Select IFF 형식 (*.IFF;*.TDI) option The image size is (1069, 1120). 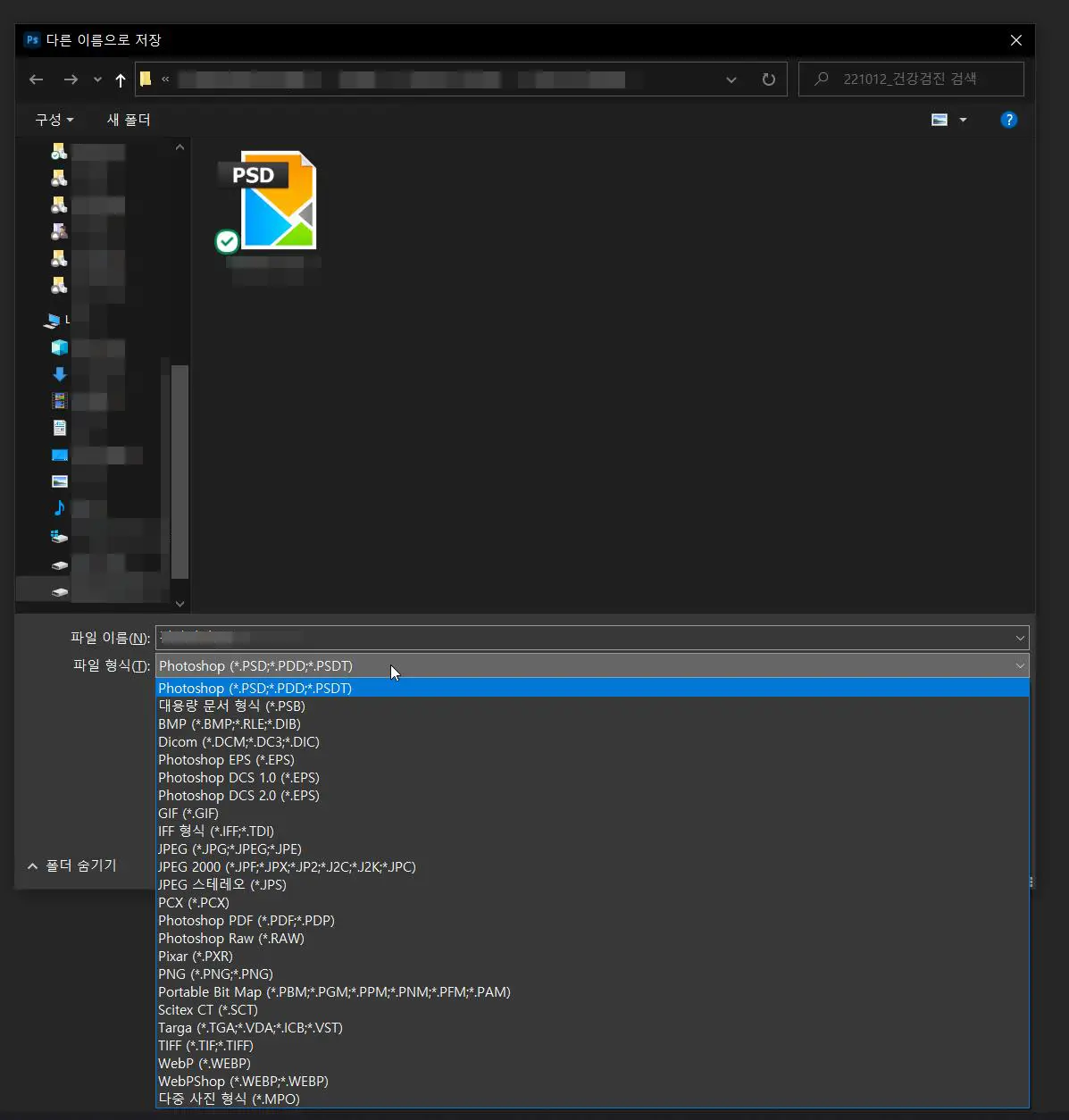[x=592, y=831]
